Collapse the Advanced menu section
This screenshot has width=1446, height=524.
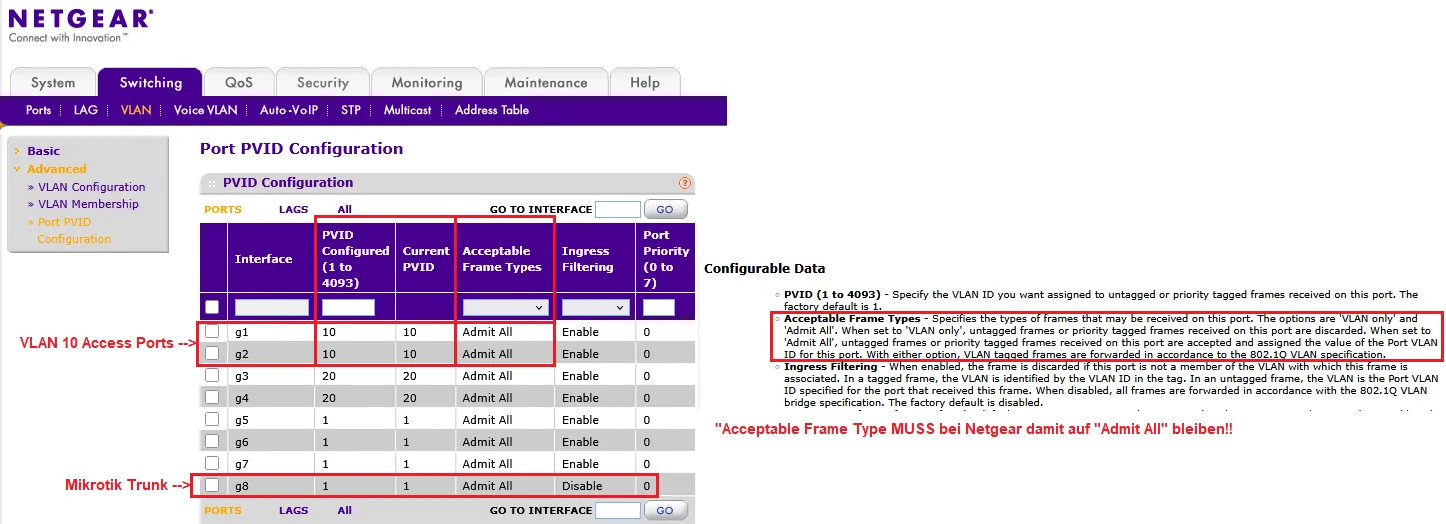[56, 169]
